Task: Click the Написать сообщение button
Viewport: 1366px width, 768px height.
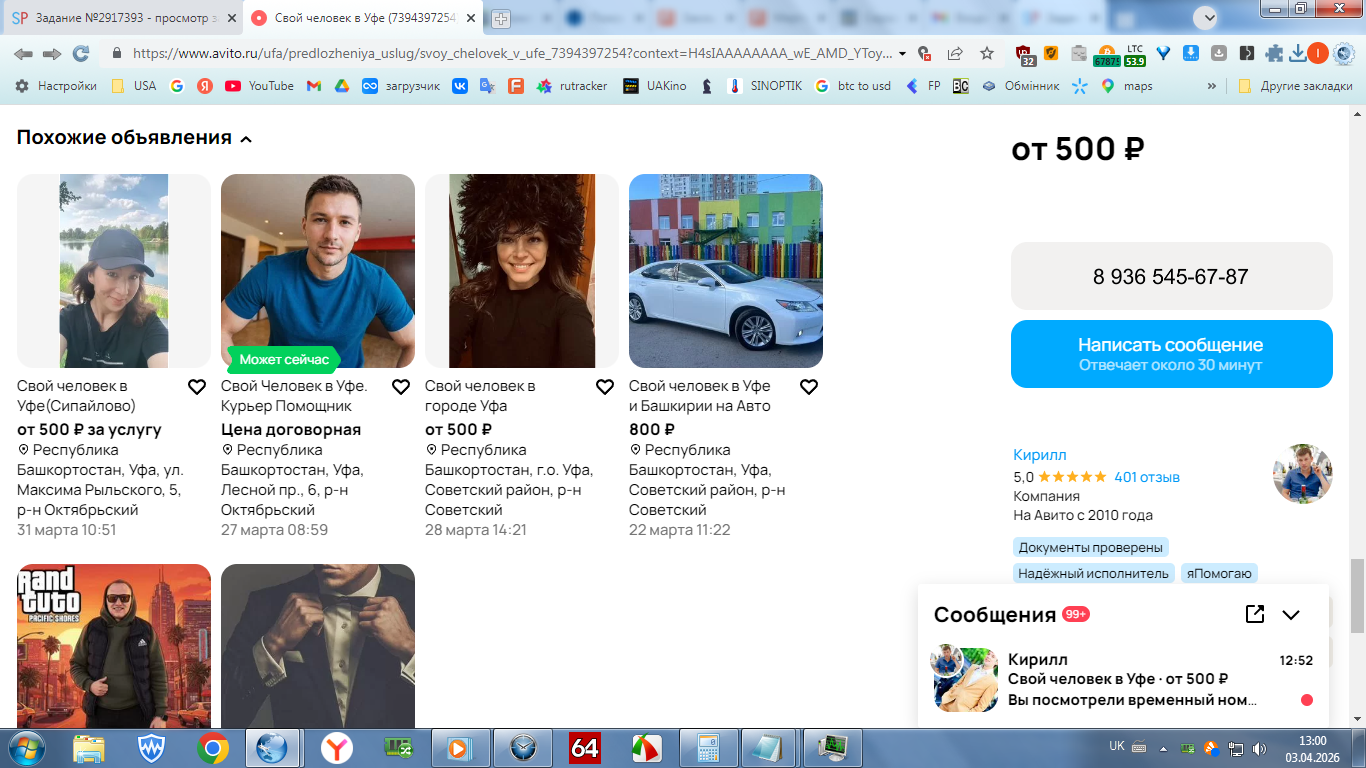Action: tap(1171, 354)
